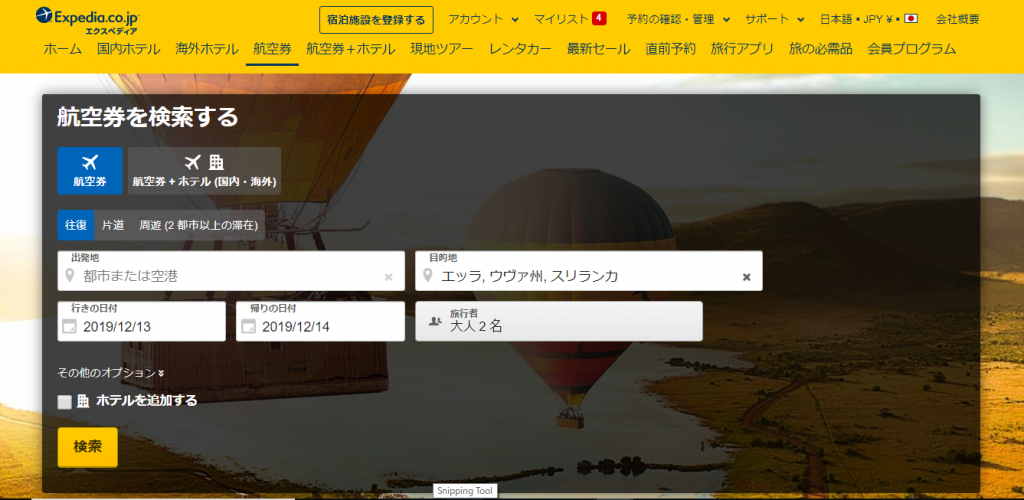Select the 航空券 airplane tab button
Image resolution: width=1024 pixels, height=500 pixels.
click(89, 170)
